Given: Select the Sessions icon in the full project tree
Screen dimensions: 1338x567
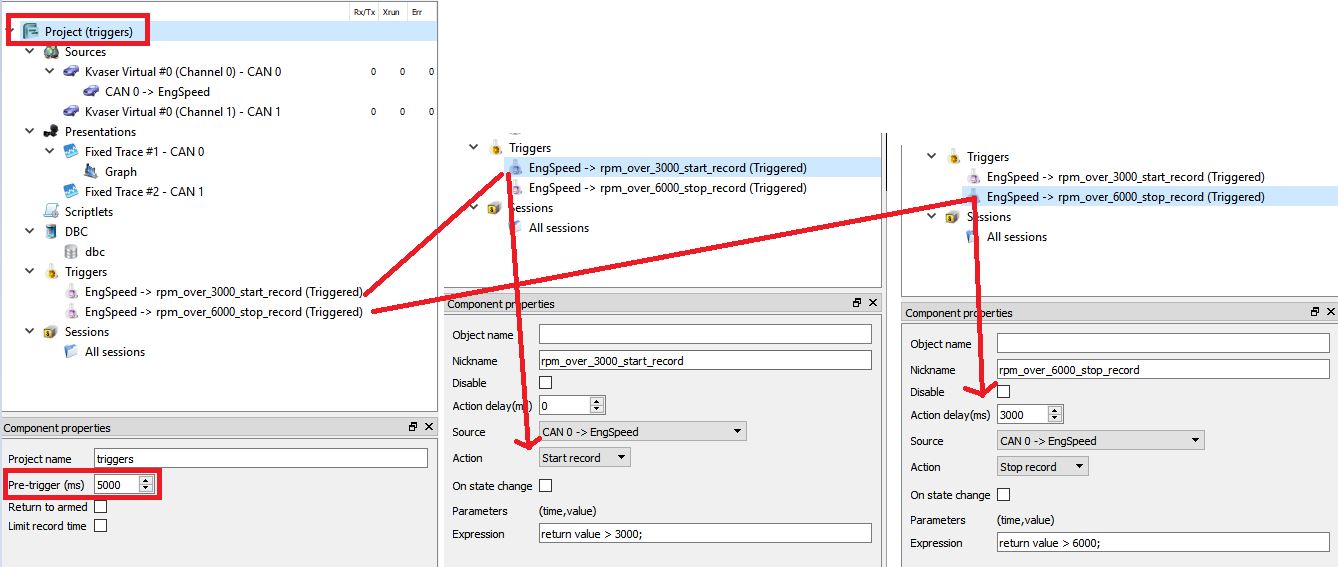Looking at the screenshot, I should tap(51, 332).
